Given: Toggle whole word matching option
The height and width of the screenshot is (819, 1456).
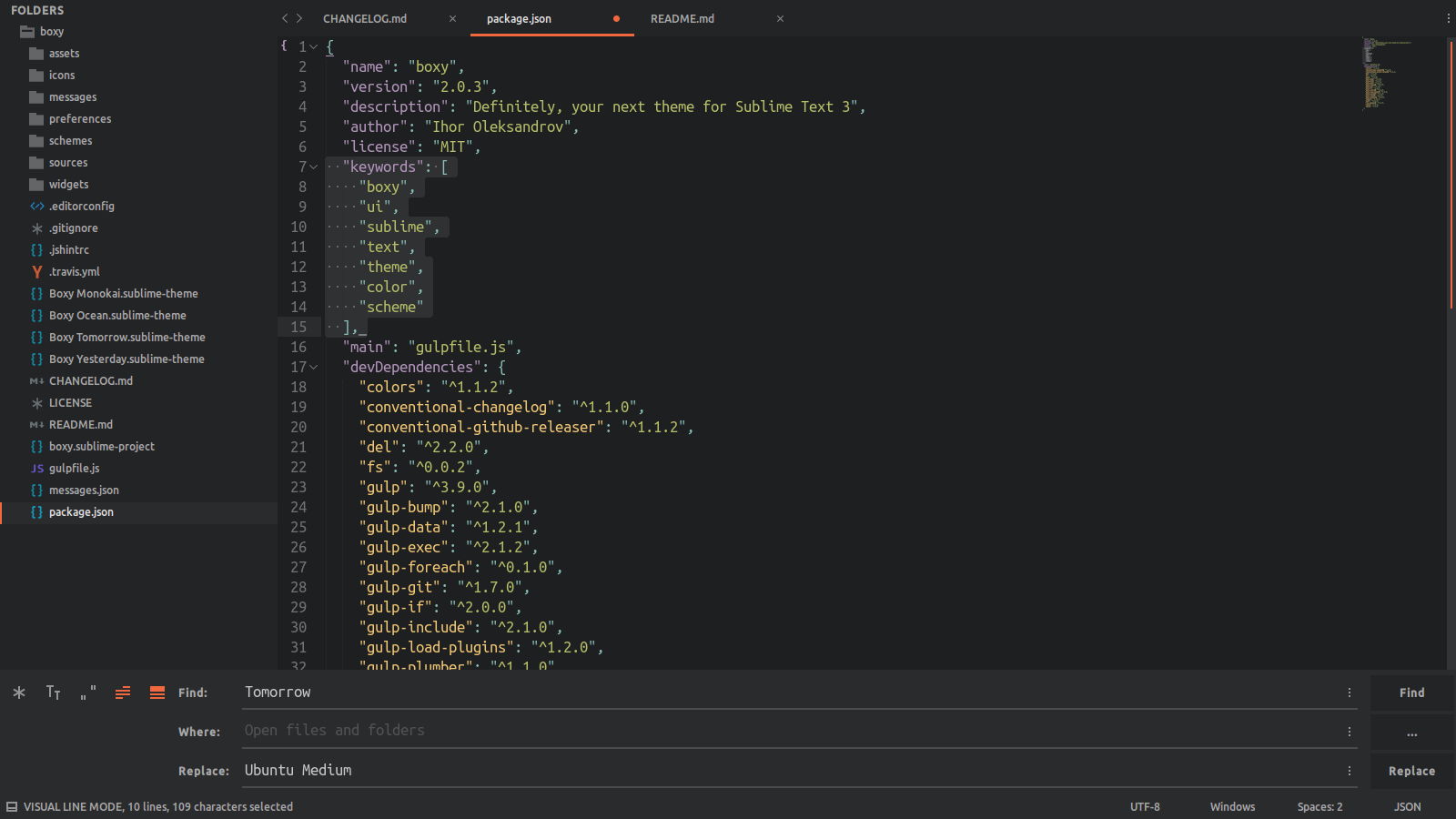Looking at the screenshot, I should click(88, 693).
